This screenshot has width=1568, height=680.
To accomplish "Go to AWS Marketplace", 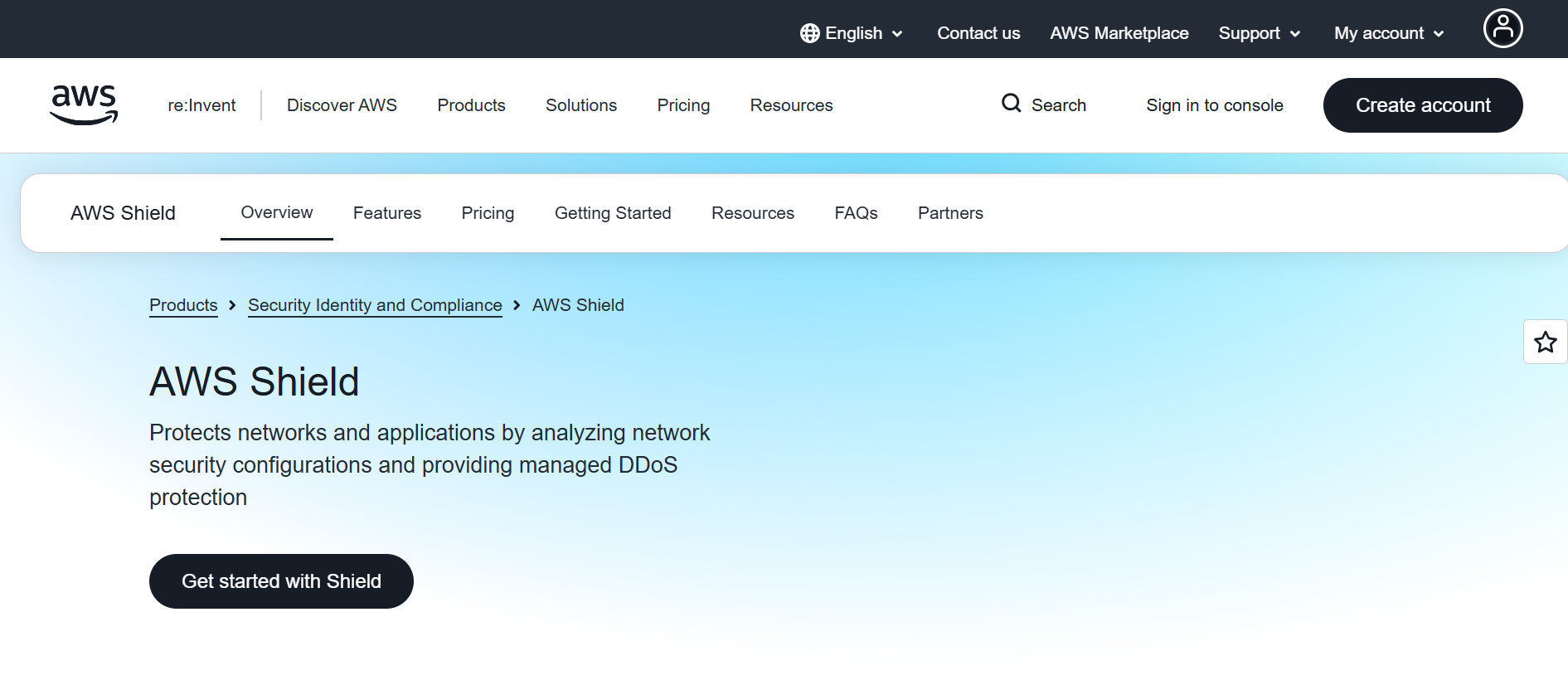I will pyautogui.click(x=1119, y=33).
